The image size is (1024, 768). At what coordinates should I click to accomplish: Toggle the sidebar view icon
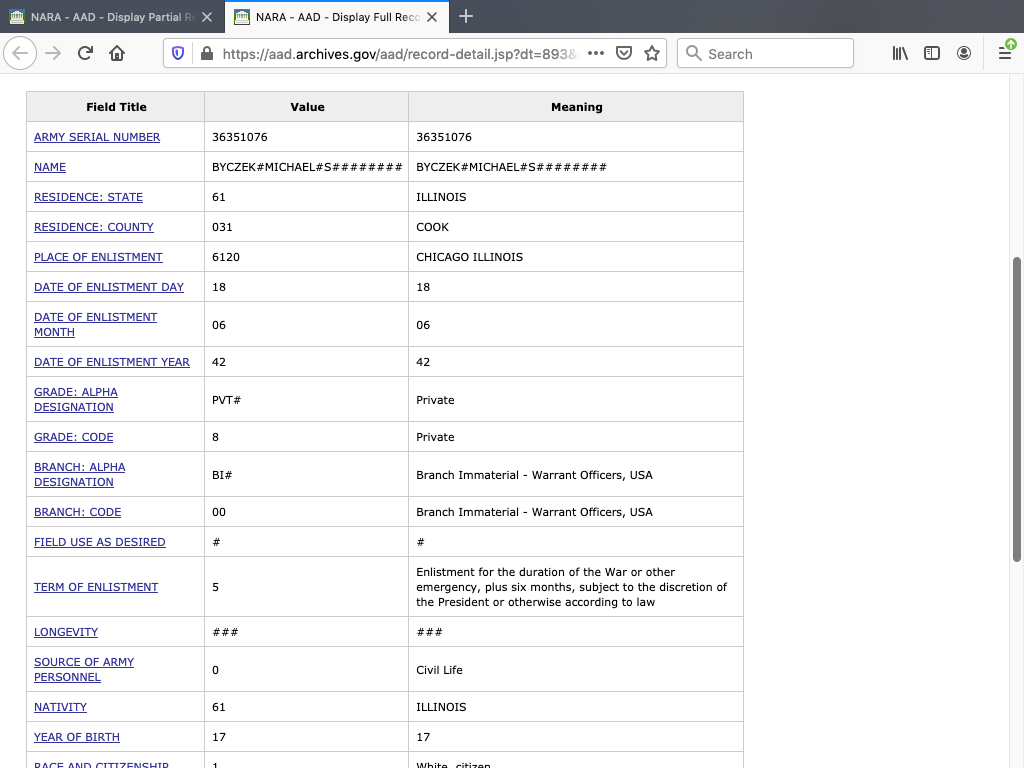pyautogui.click(x=932, y=54)
